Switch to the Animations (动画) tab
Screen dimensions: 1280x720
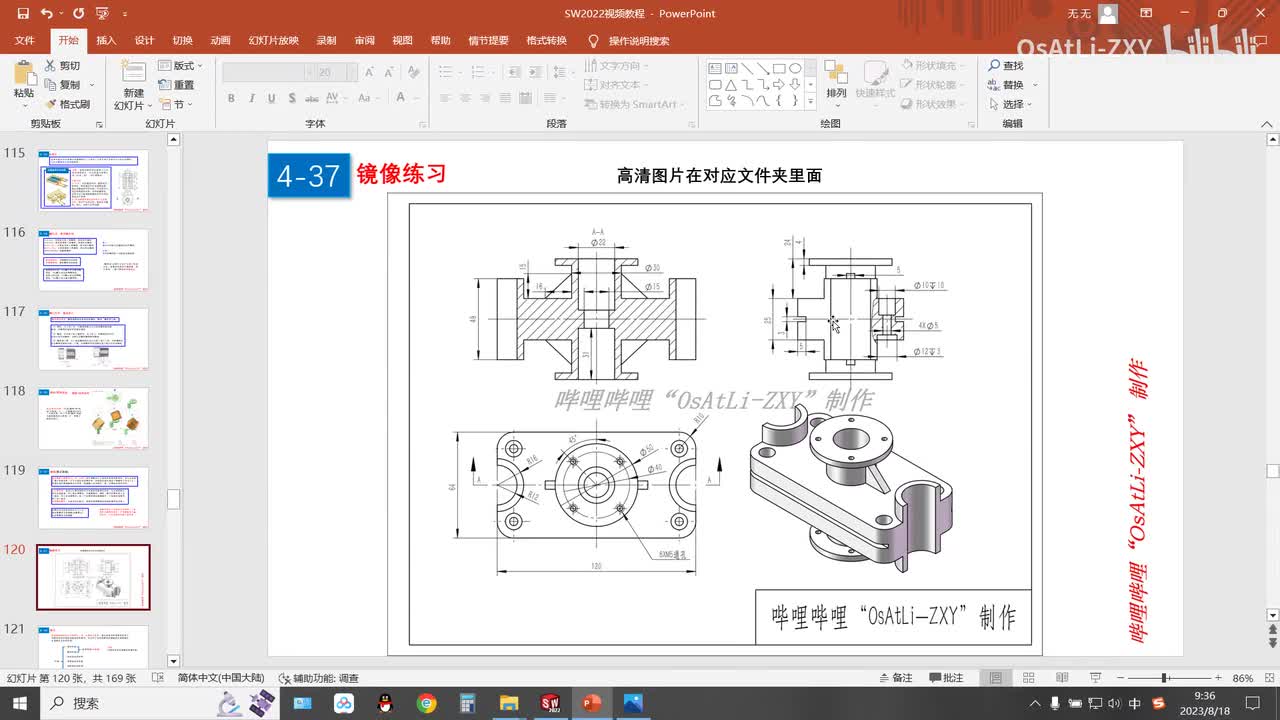pyautogui.click(x=220, y=41)
